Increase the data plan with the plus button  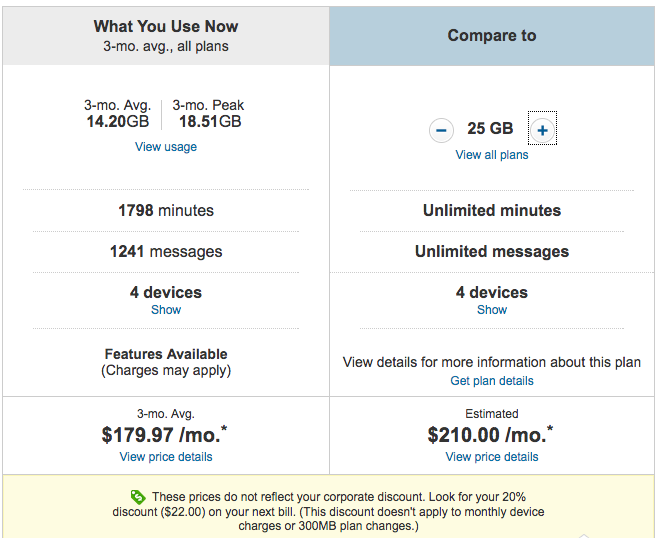(x=543, y=130)
